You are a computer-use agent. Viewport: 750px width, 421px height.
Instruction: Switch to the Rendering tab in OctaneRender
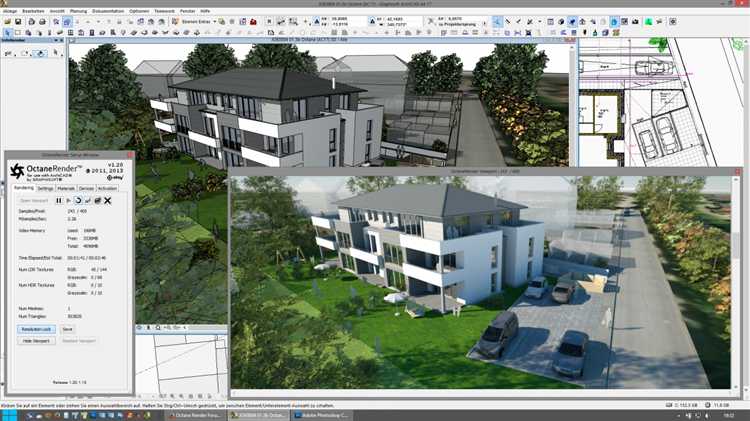tap(23, 188)
